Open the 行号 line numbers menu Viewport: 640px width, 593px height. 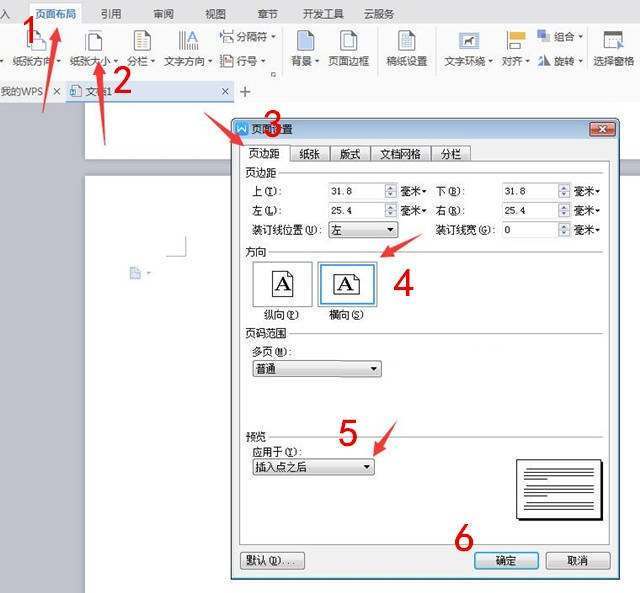pos(242,61)
